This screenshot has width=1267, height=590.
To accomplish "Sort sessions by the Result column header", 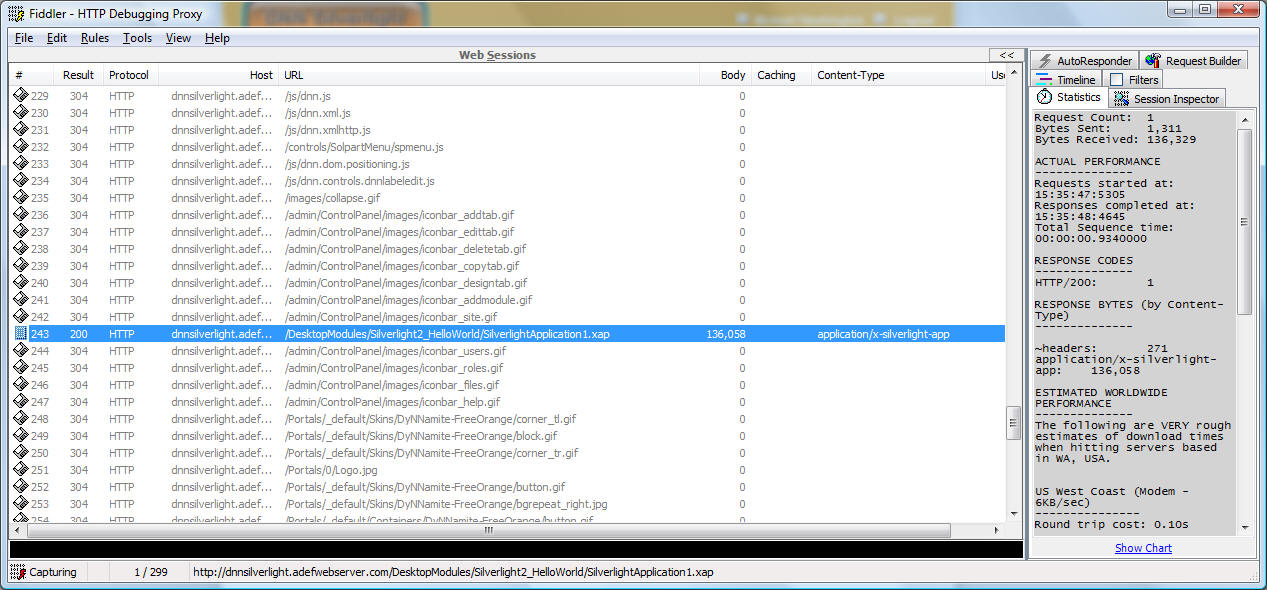I will (x=78, y=75).
